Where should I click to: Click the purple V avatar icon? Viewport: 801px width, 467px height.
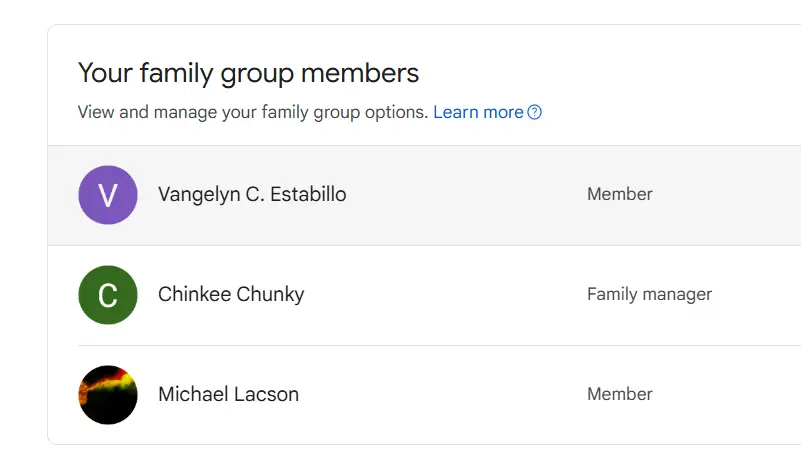tap(108, 195)
